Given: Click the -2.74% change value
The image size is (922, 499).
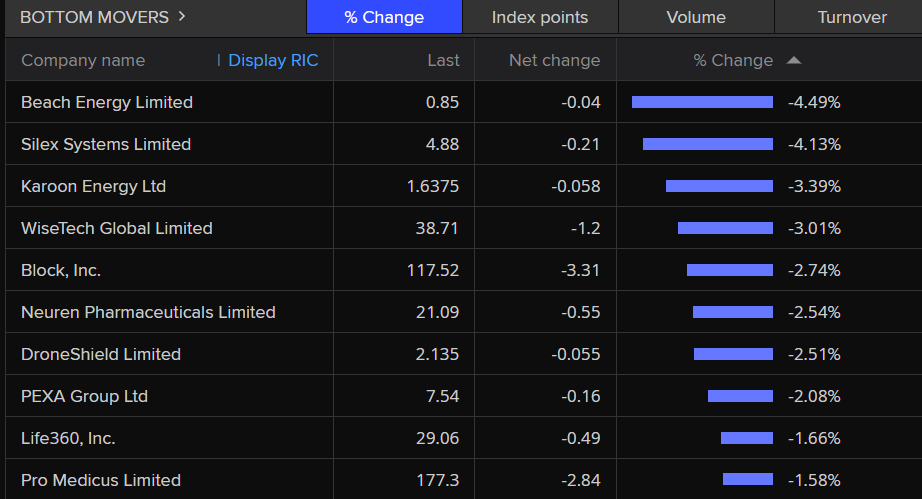Looking at the screenshot, I should 814,270.
